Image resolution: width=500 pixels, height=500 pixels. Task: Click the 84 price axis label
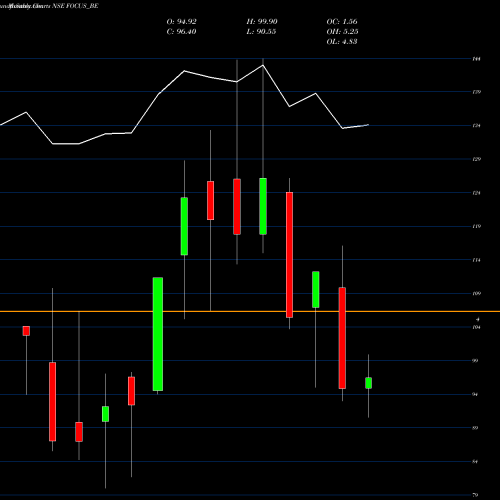(x=475, y=462)
